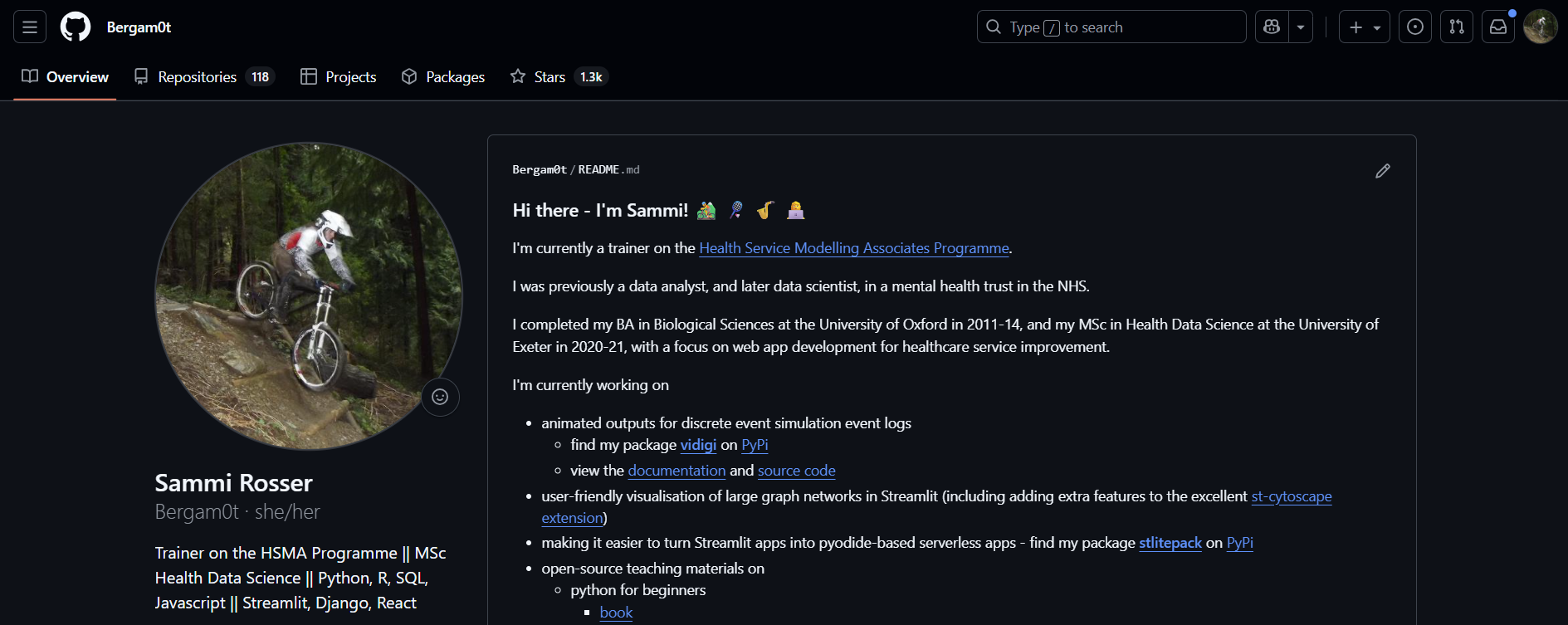Open the Packages tab
Screen dimensions: 1568x625
(x=443, y=77)
